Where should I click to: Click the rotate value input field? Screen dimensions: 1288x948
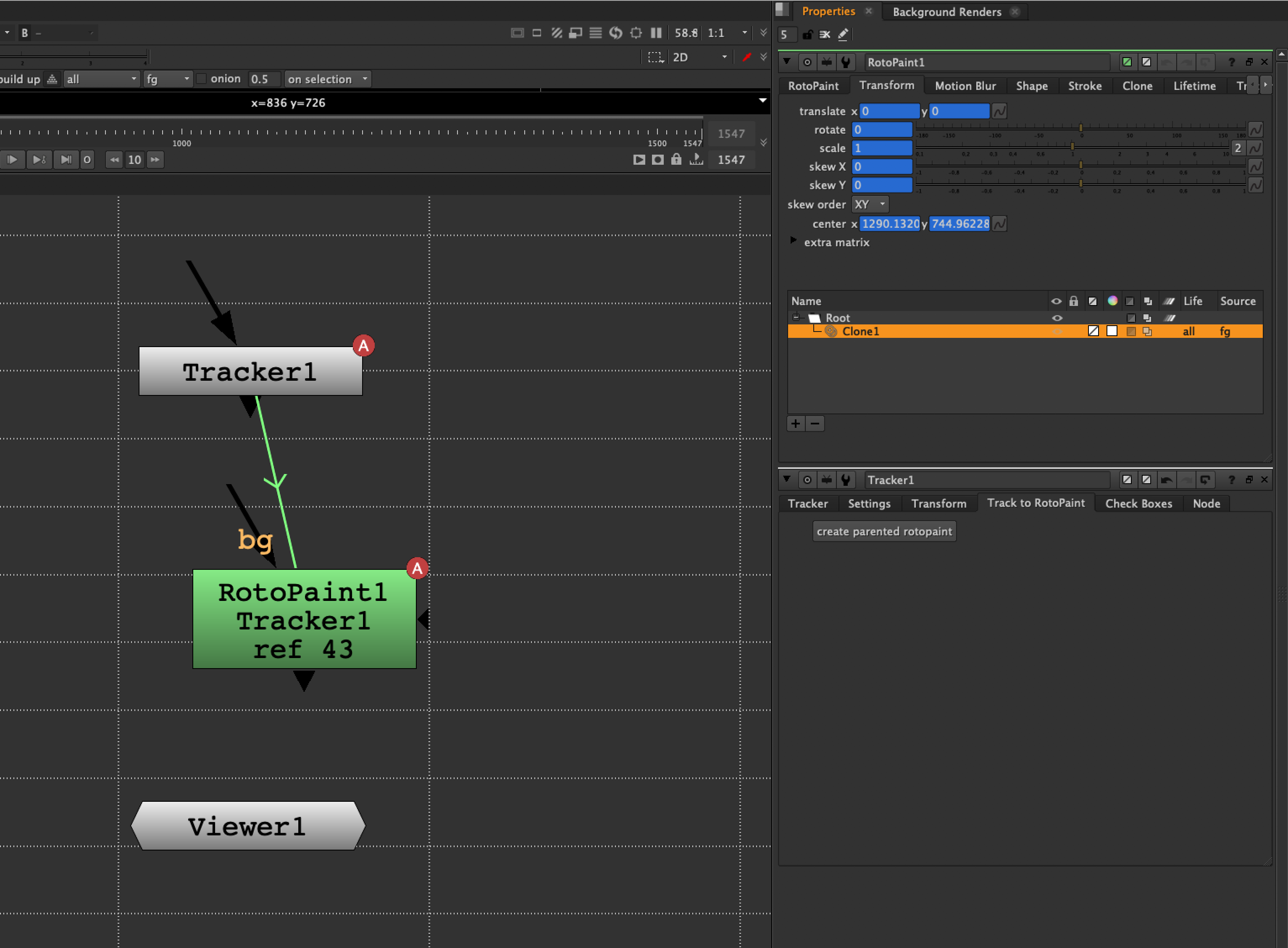pos(882,130)
